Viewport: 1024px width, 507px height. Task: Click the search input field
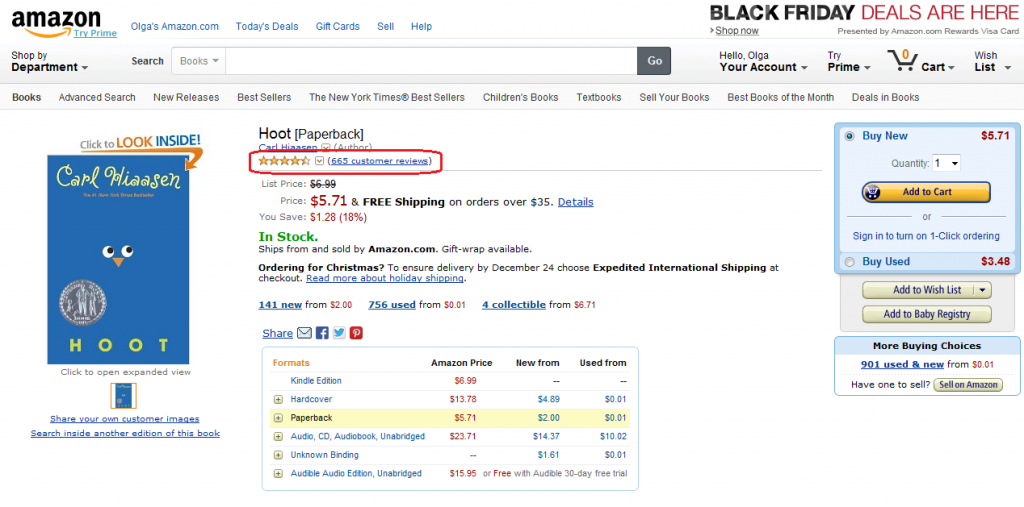pyautogui.click(x=431, y=61)
